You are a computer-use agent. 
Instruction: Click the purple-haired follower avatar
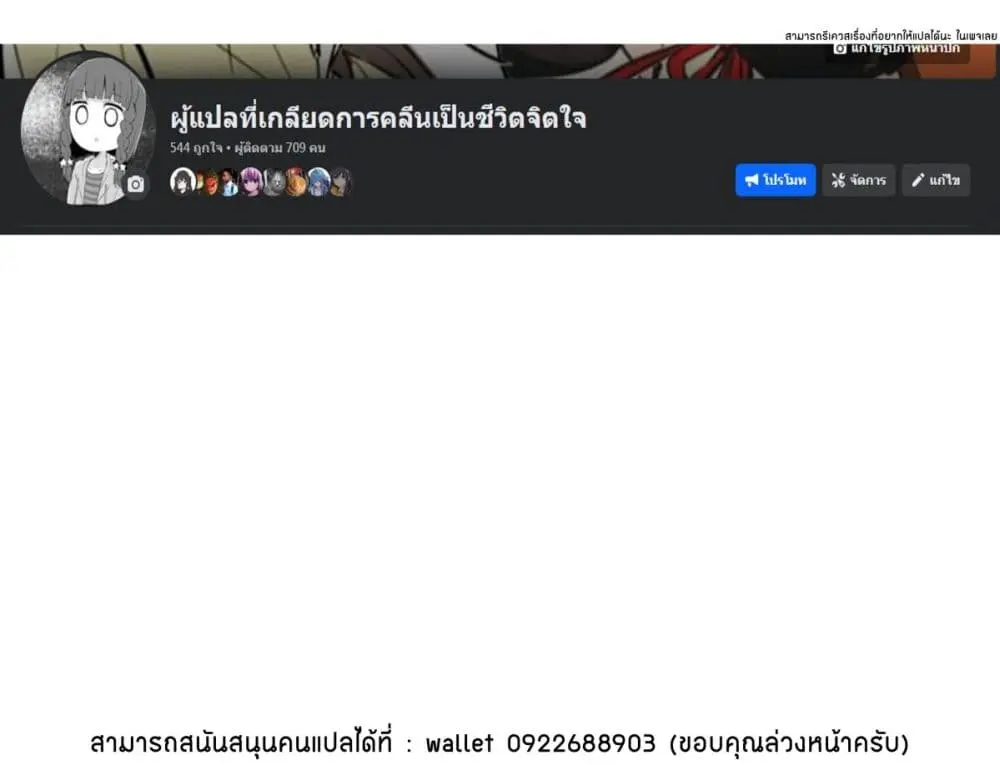click(x=251, y=182)
